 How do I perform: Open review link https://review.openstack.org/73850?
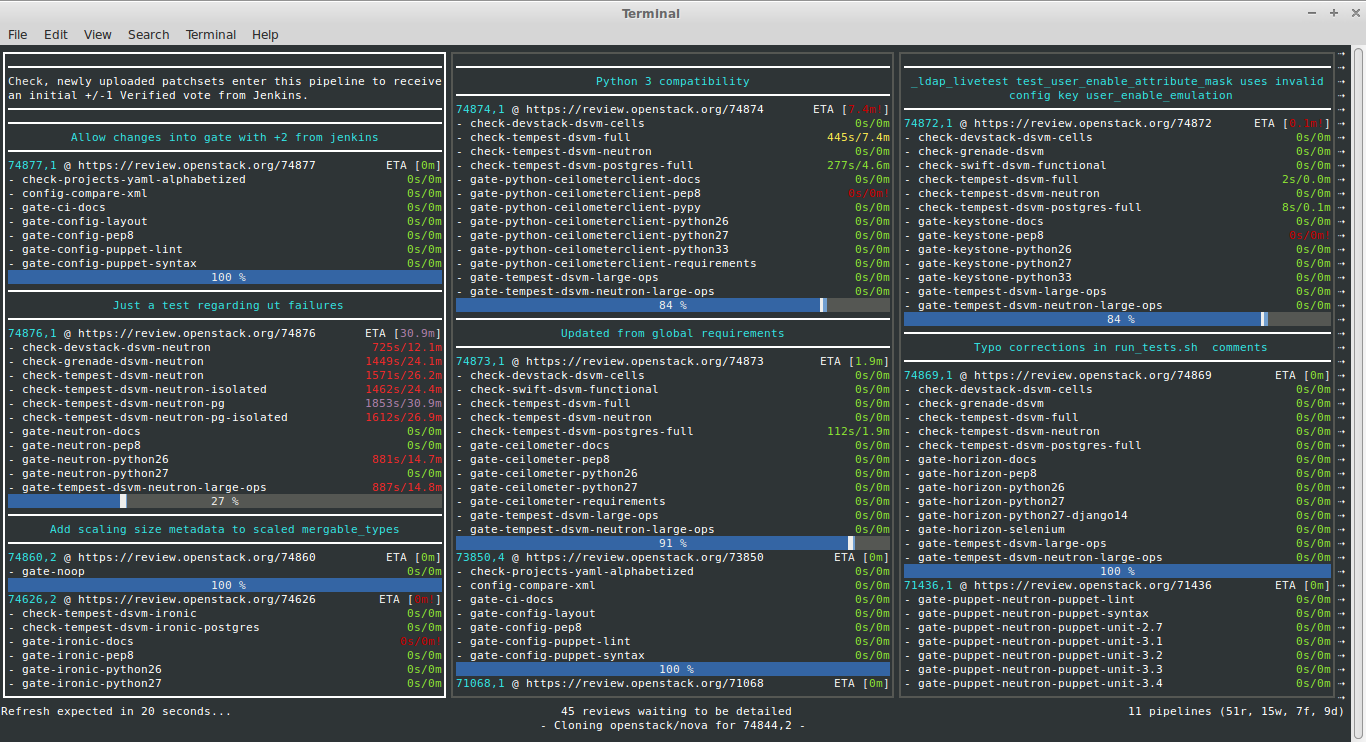(645, 557)
